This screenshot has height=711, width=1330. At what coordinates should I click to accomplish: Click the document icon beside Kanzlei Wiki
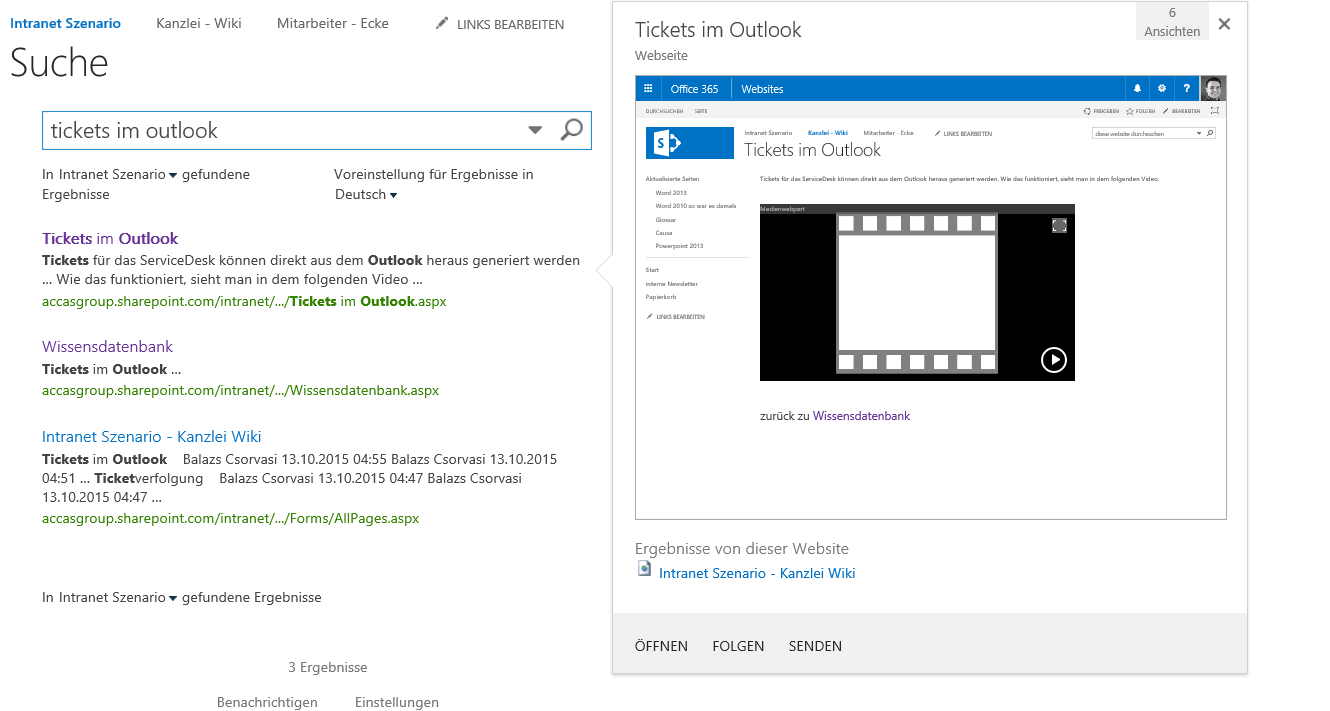645,569
